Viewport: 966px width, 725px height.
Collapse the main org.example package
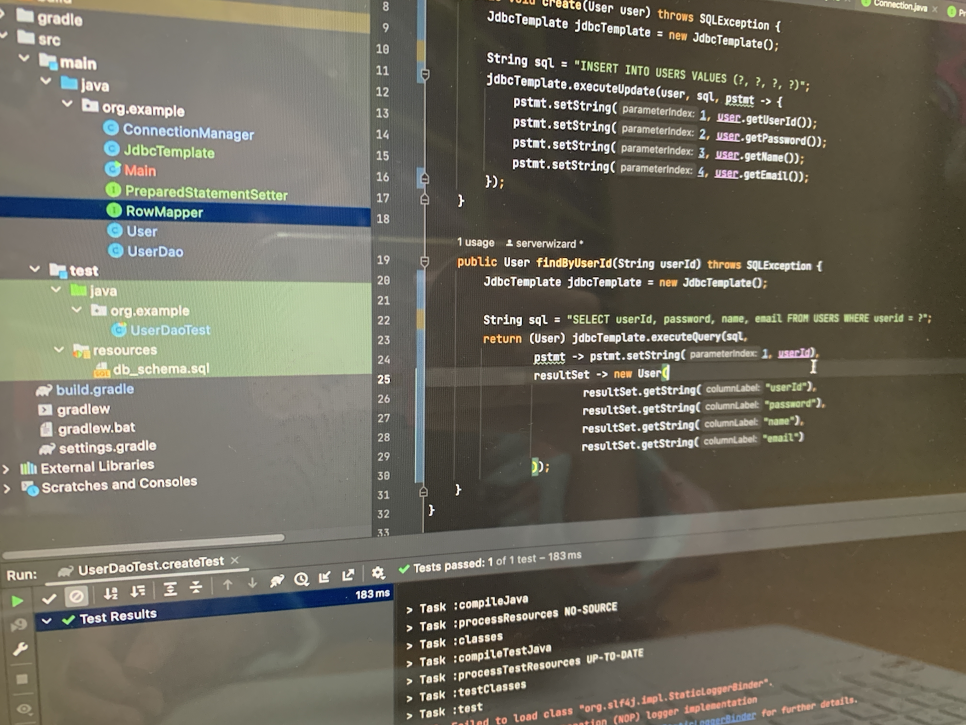(67, 103)
